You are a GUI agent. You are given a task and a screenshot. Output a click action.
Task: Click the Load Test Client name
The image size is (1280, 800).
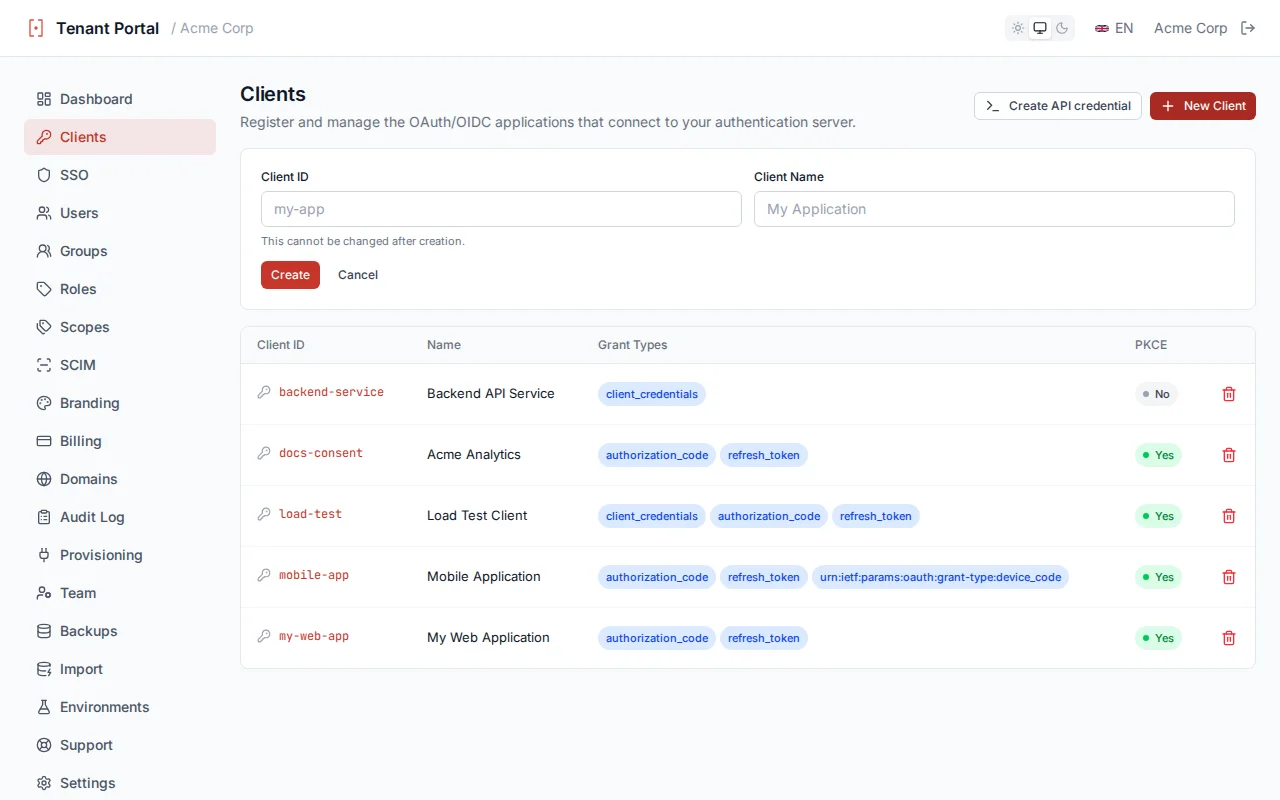477,516
